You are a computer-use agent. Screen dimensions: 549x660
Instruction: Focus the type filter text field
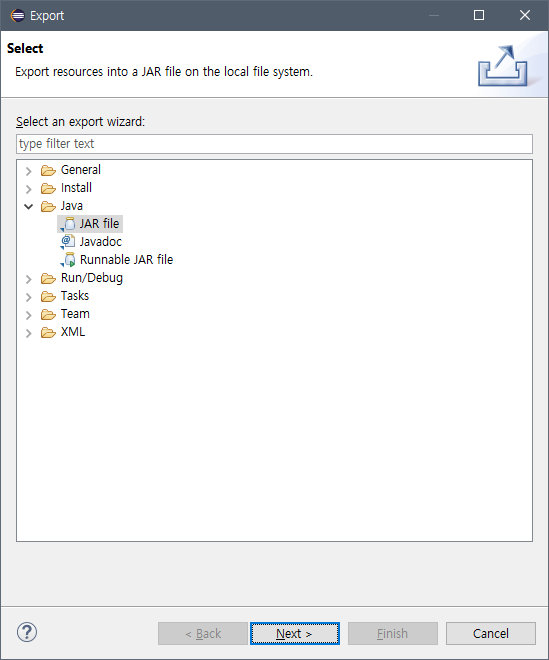pyautogui.click(x=274, y=144)
